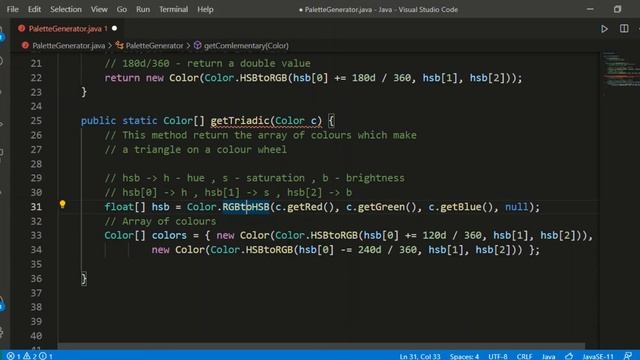Click the getTriadic method name
The image size is (640, 360).
[240, 121]
